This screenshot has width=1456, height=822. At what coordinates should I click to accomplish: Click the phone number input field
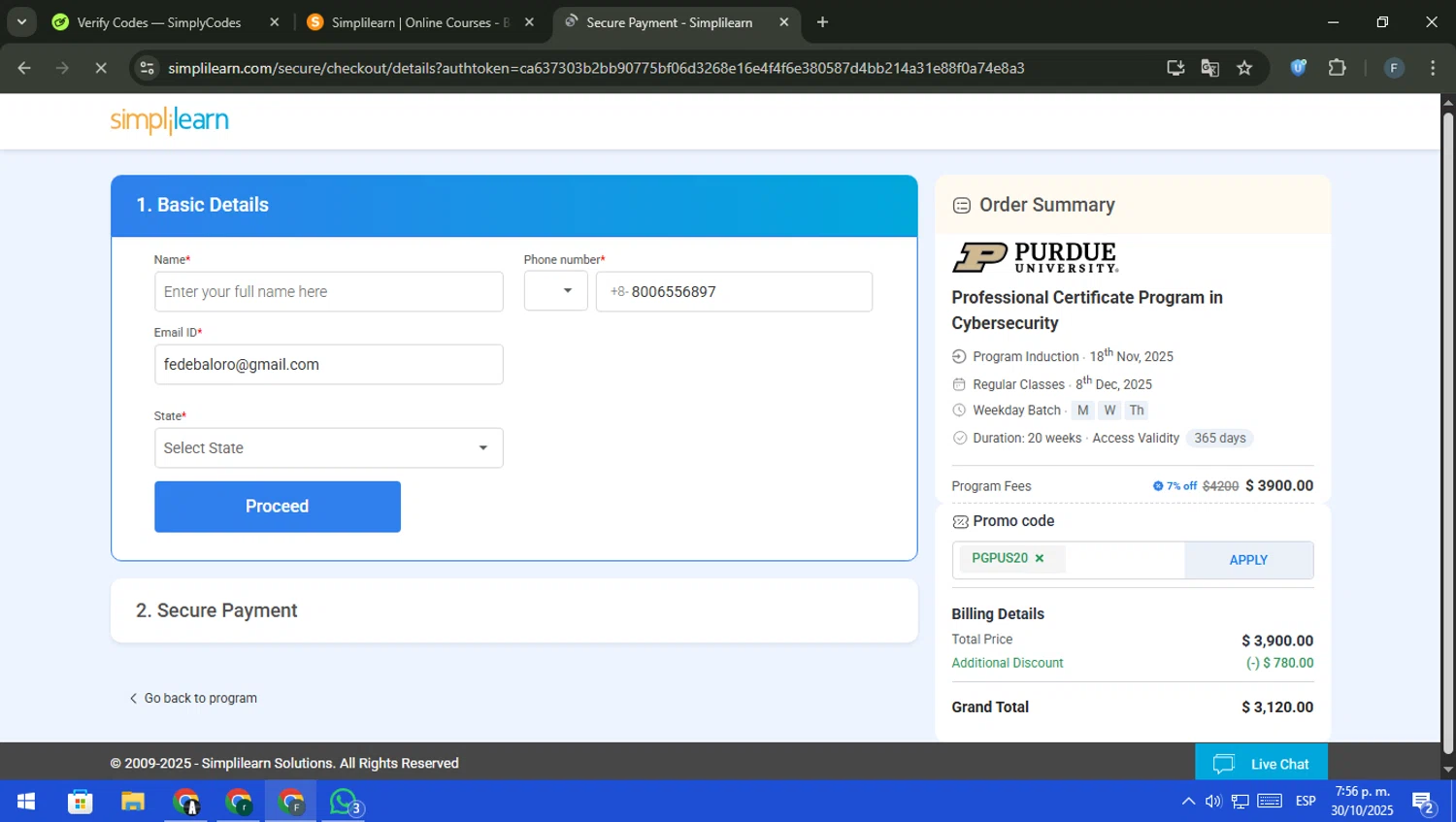[734, 291]
